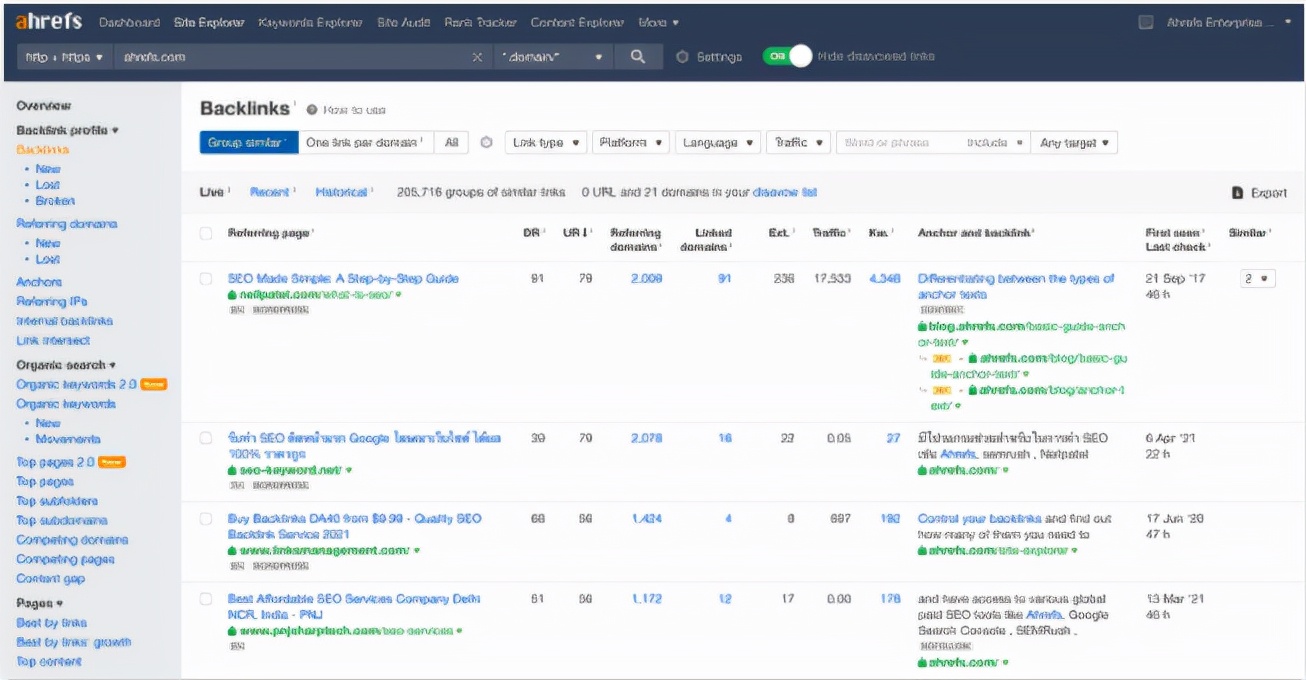Expand the Language filter dropdown

click(717, 143)
